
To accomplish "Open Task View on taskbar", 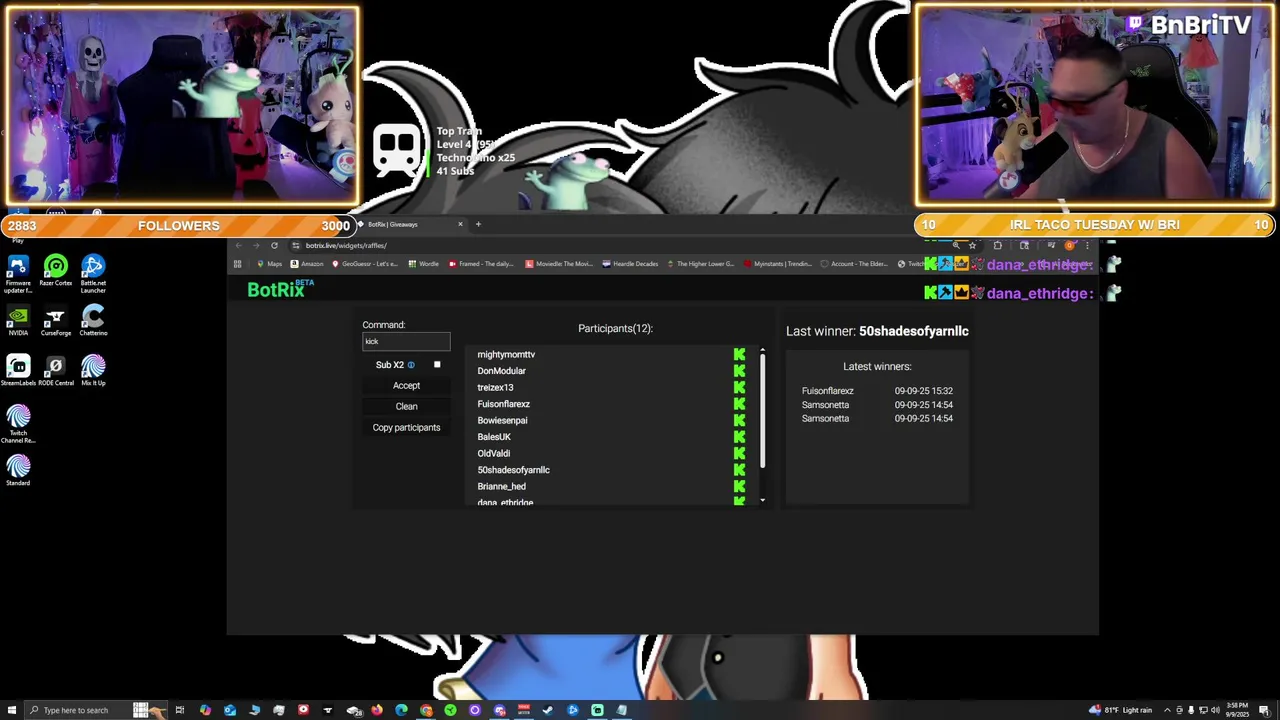I will coord(180,710).
